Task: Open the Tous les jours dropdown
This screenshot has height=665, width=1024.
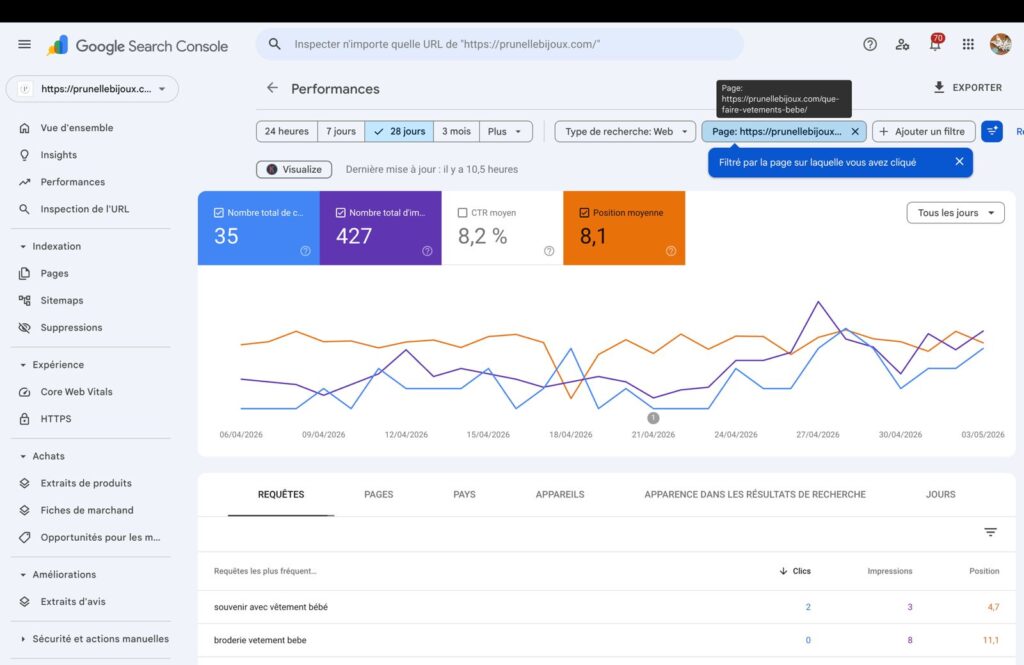Action: (955, 213)
